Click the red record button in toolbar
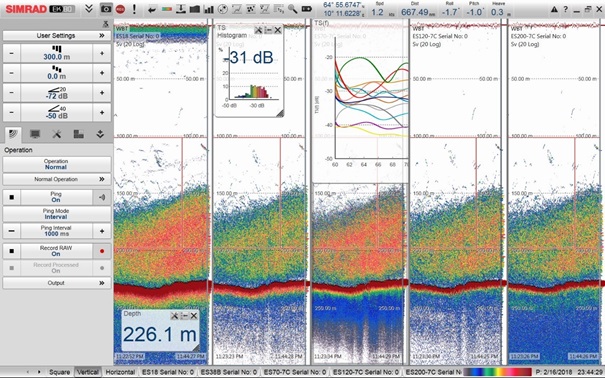 [x=120, y=9]
